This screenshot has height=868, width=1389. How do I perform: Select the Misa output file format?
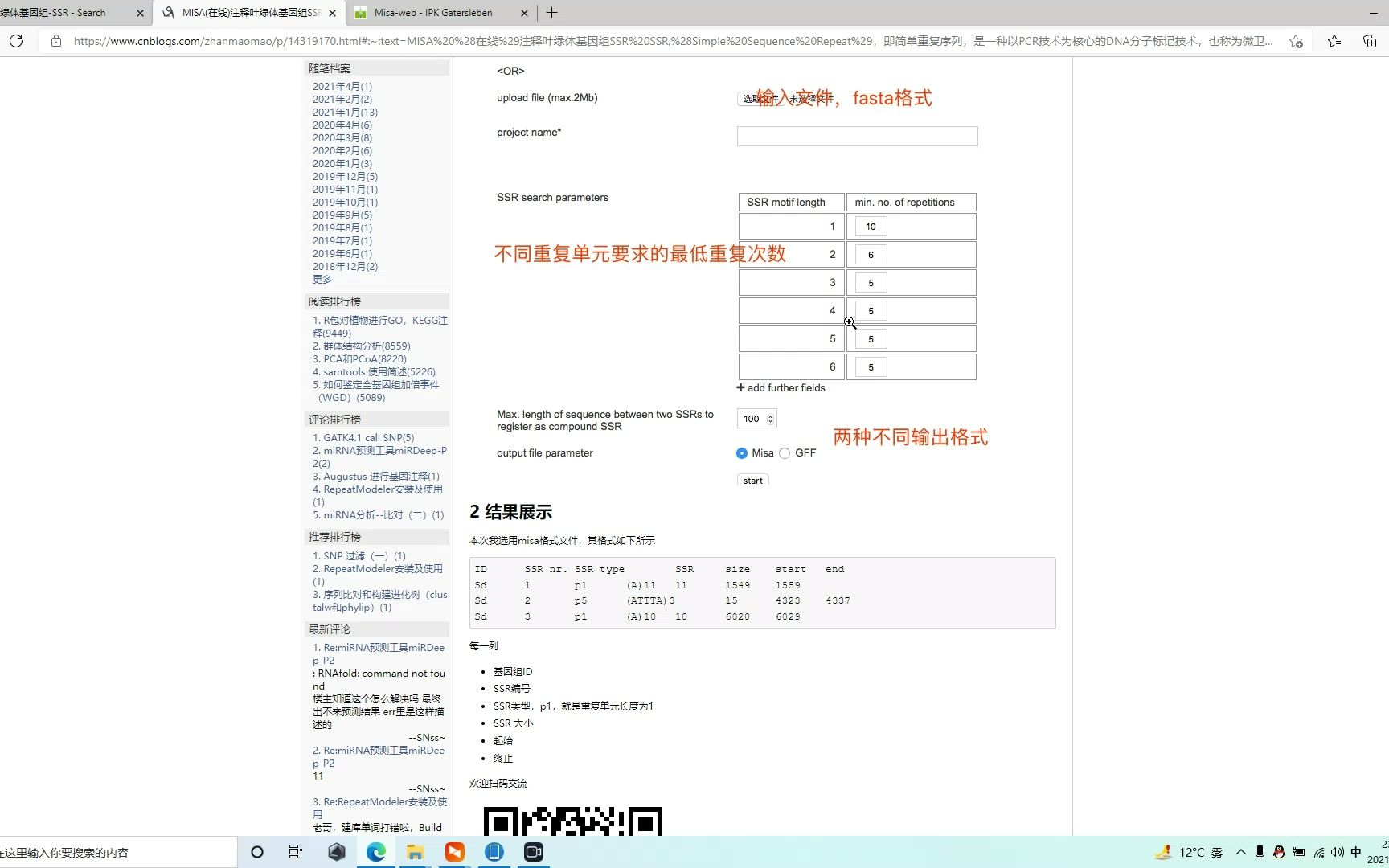click(x=741, y=452)
